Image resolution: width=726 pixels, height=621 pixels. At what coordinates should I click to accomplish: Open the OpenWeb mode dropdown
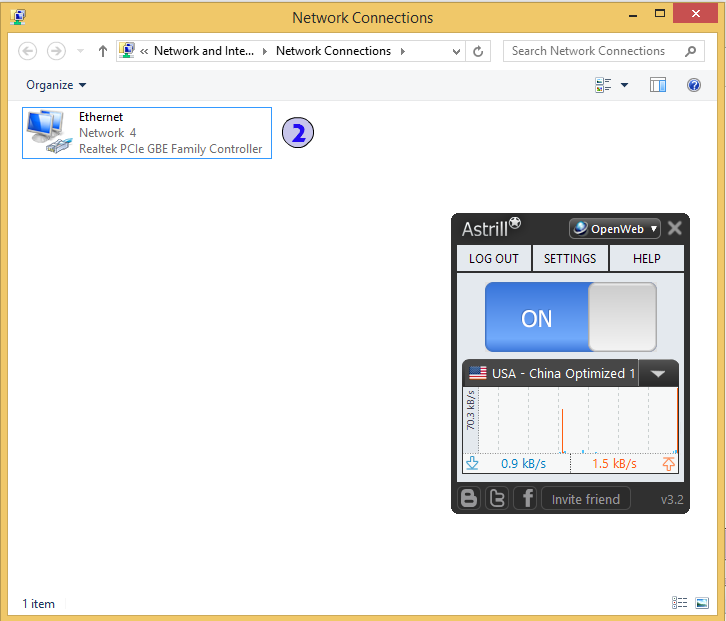click(x=615, y=228)
